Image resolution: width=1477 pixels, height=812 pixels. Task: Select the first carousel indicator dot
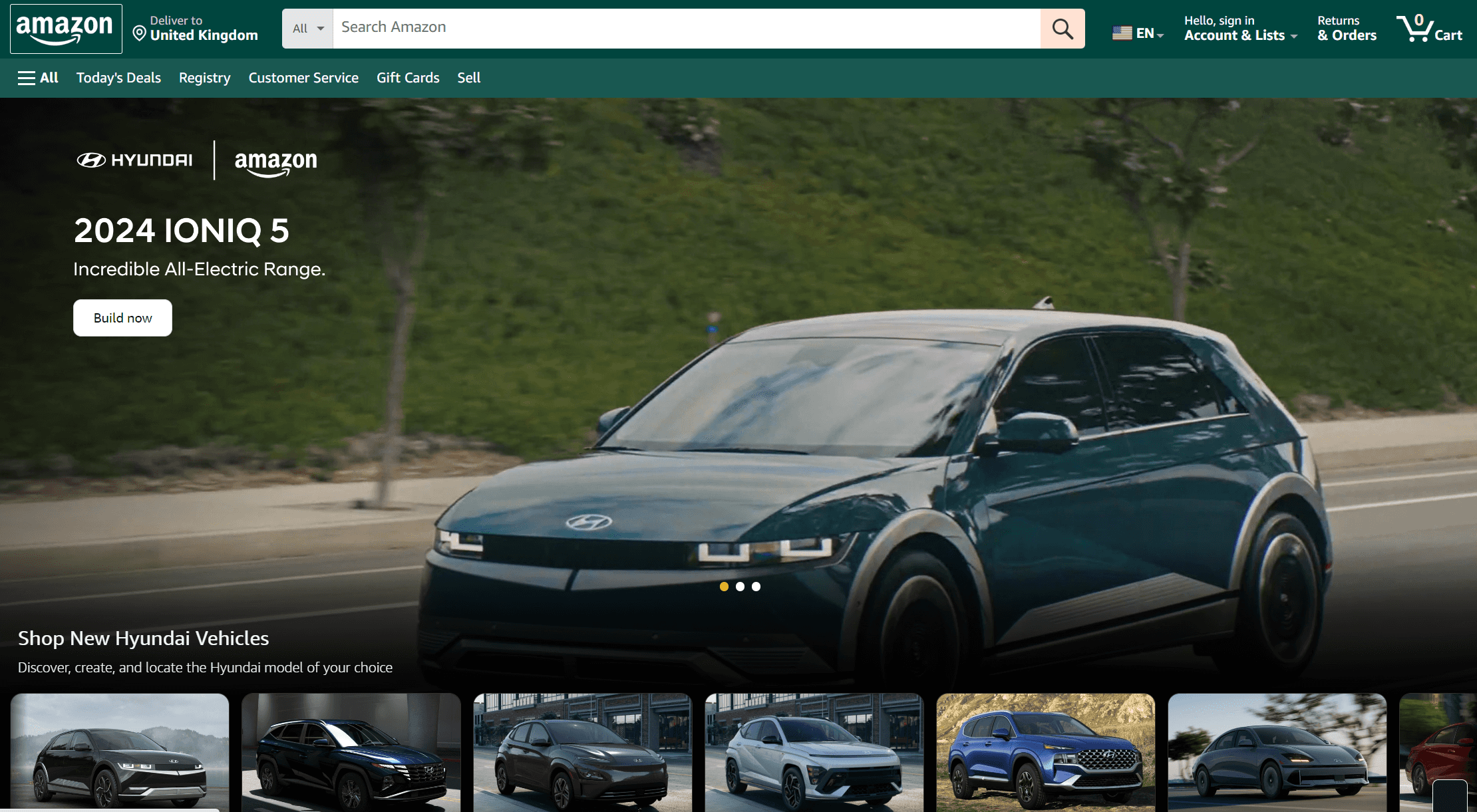[723, 587]
